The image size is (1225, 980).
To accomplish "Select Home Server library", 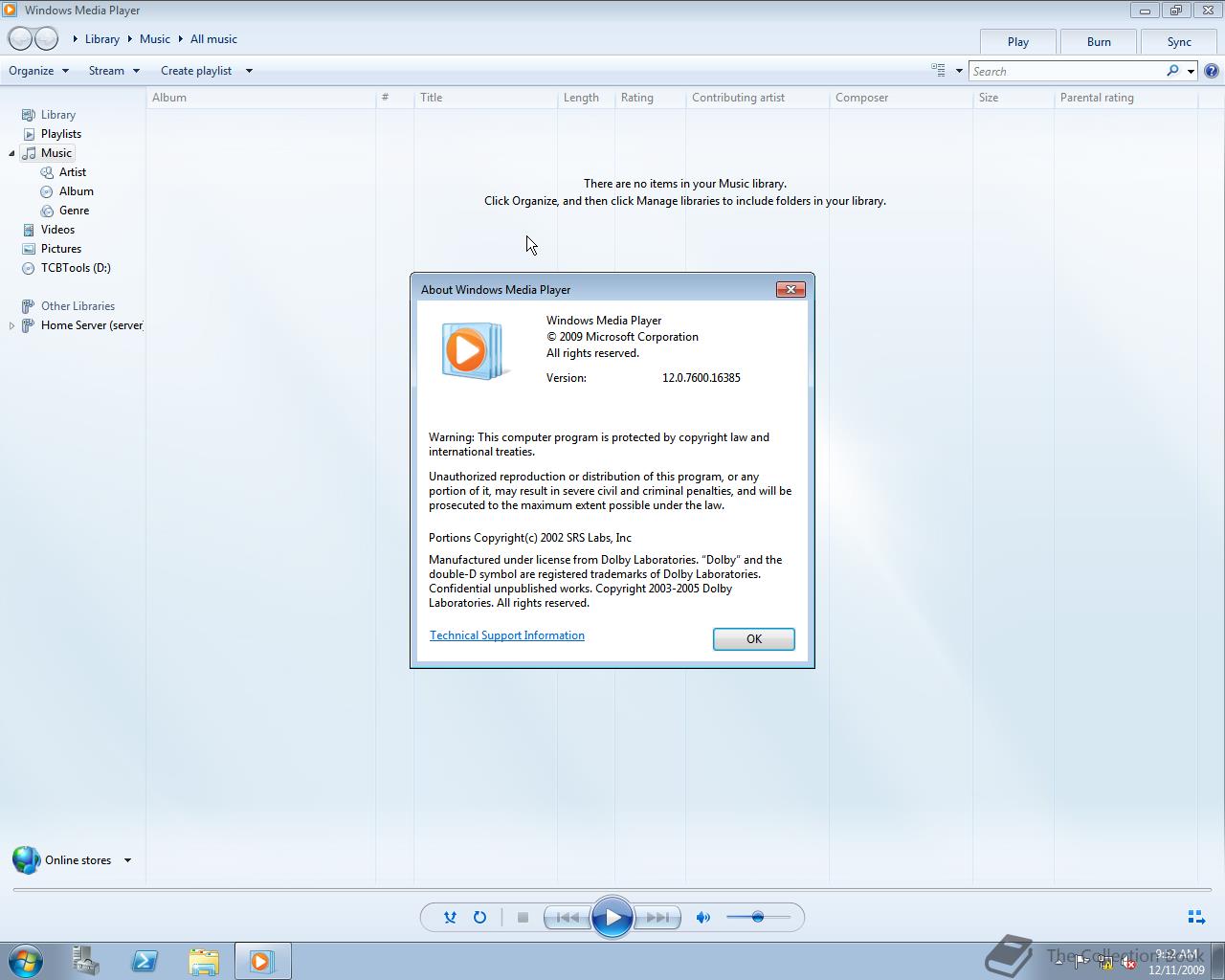I will [91, 325].
